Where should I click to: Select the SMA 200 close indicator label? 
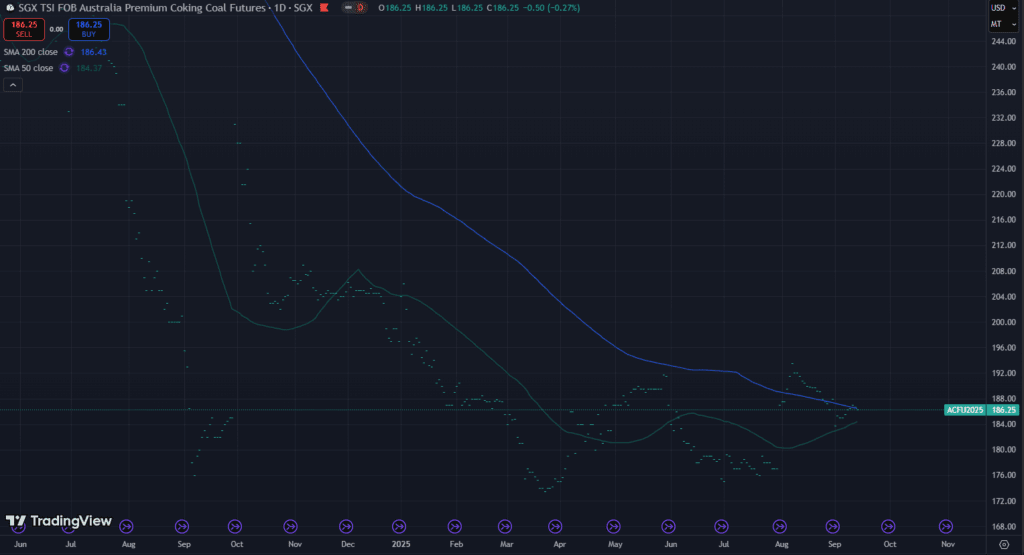pyautogui.click(x=31, y=52)
